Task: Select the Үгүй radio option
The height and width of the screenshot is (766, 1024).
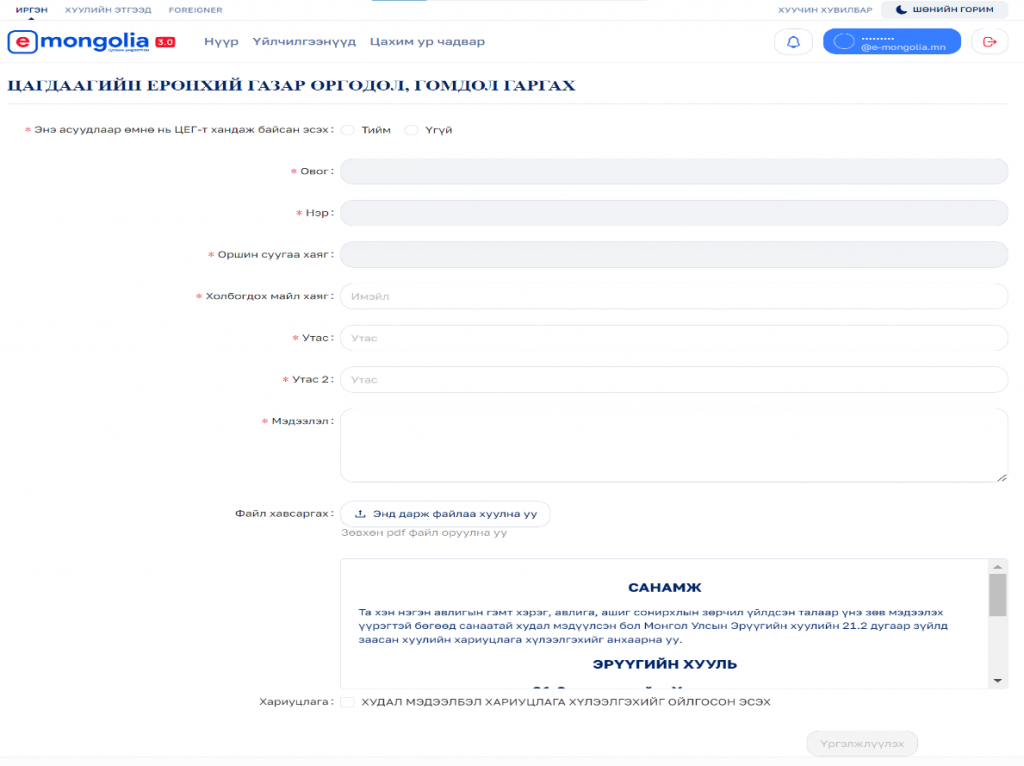Action: [411, 130]
